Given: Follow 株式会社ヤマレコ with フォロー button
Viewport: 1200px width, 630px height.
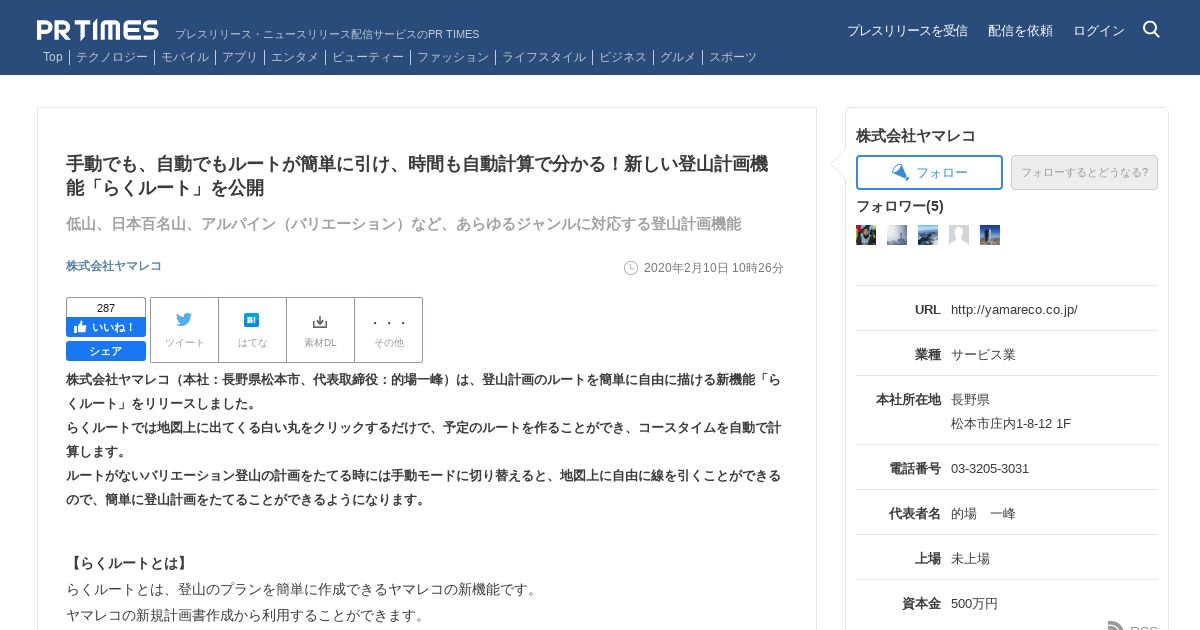Looking at the screenshot, I should click(929, 172).
